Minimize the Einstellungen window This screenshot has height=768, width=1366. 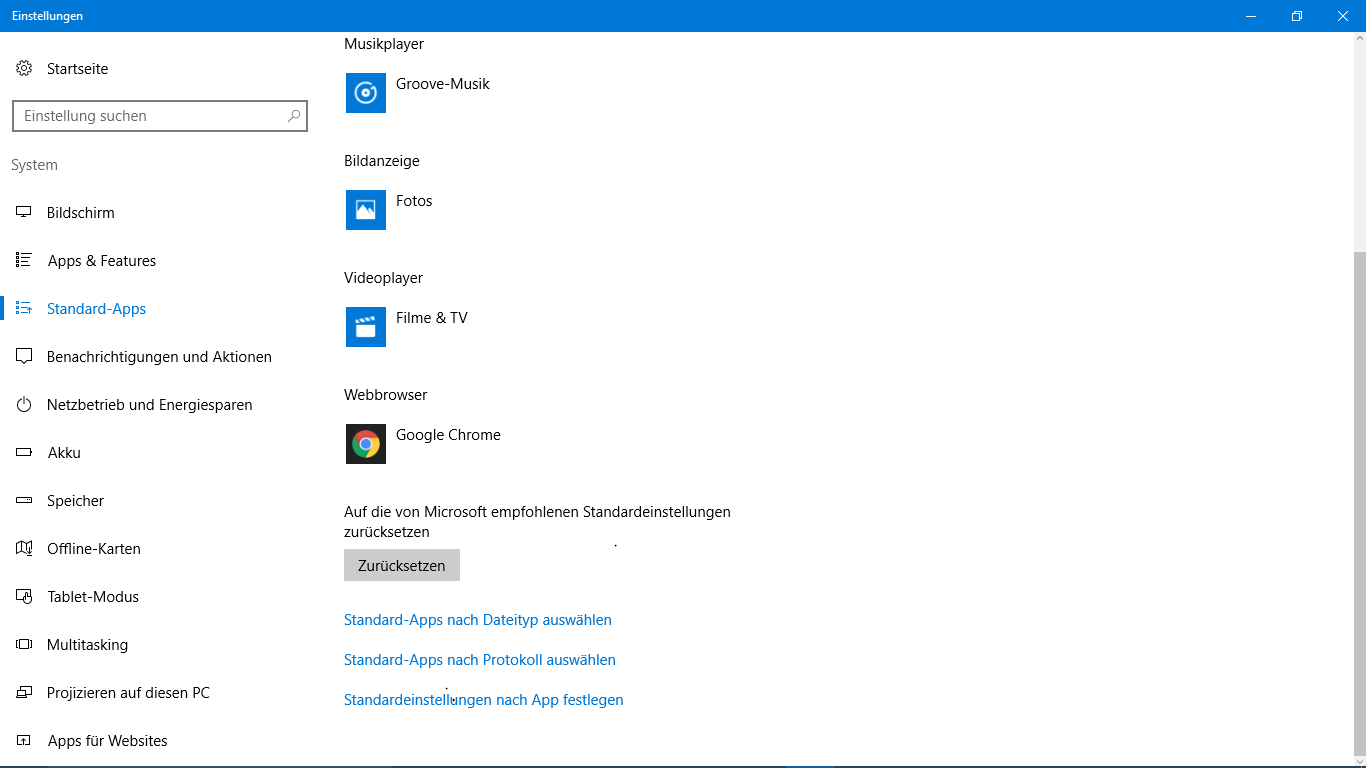[x=1251, y=16]
